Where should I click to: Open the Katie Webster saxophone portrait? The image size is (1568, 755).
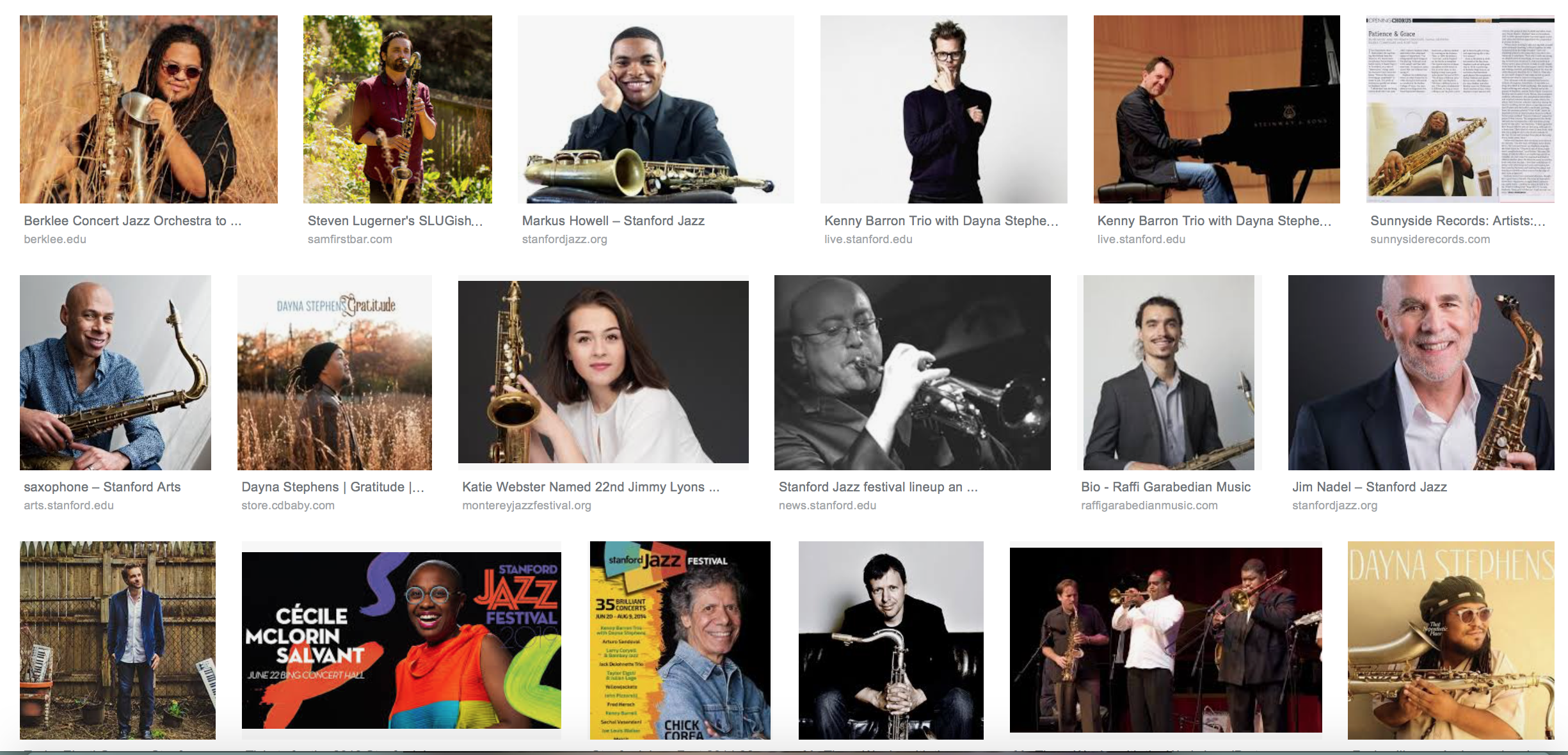pyautogui.click(x=604, y=372)
